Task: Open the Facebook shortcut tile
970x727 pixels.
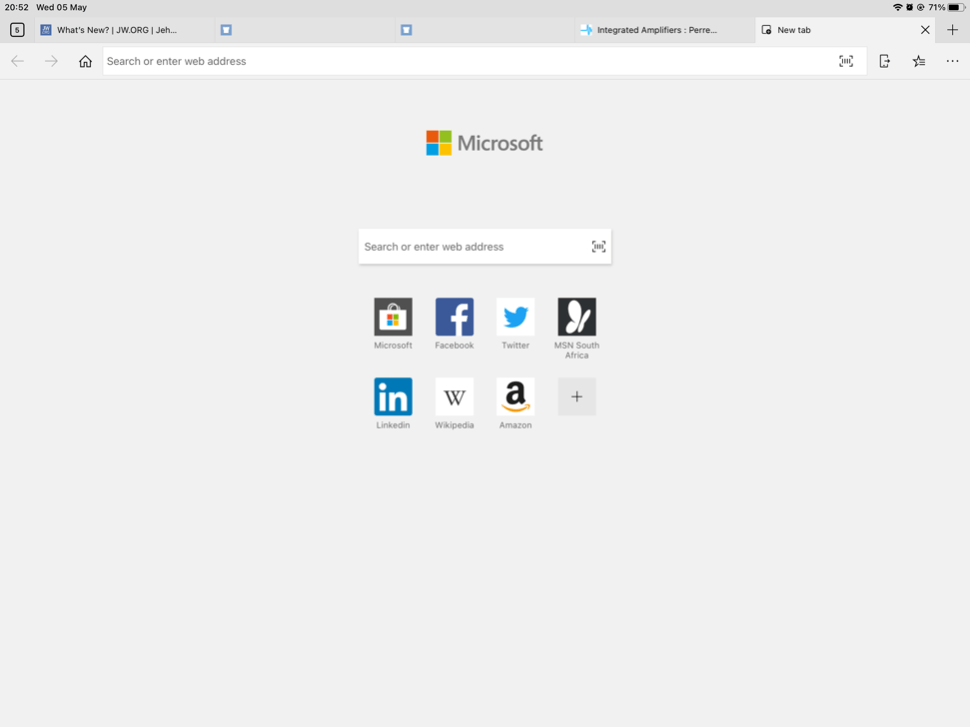Action: pos(454,317)
